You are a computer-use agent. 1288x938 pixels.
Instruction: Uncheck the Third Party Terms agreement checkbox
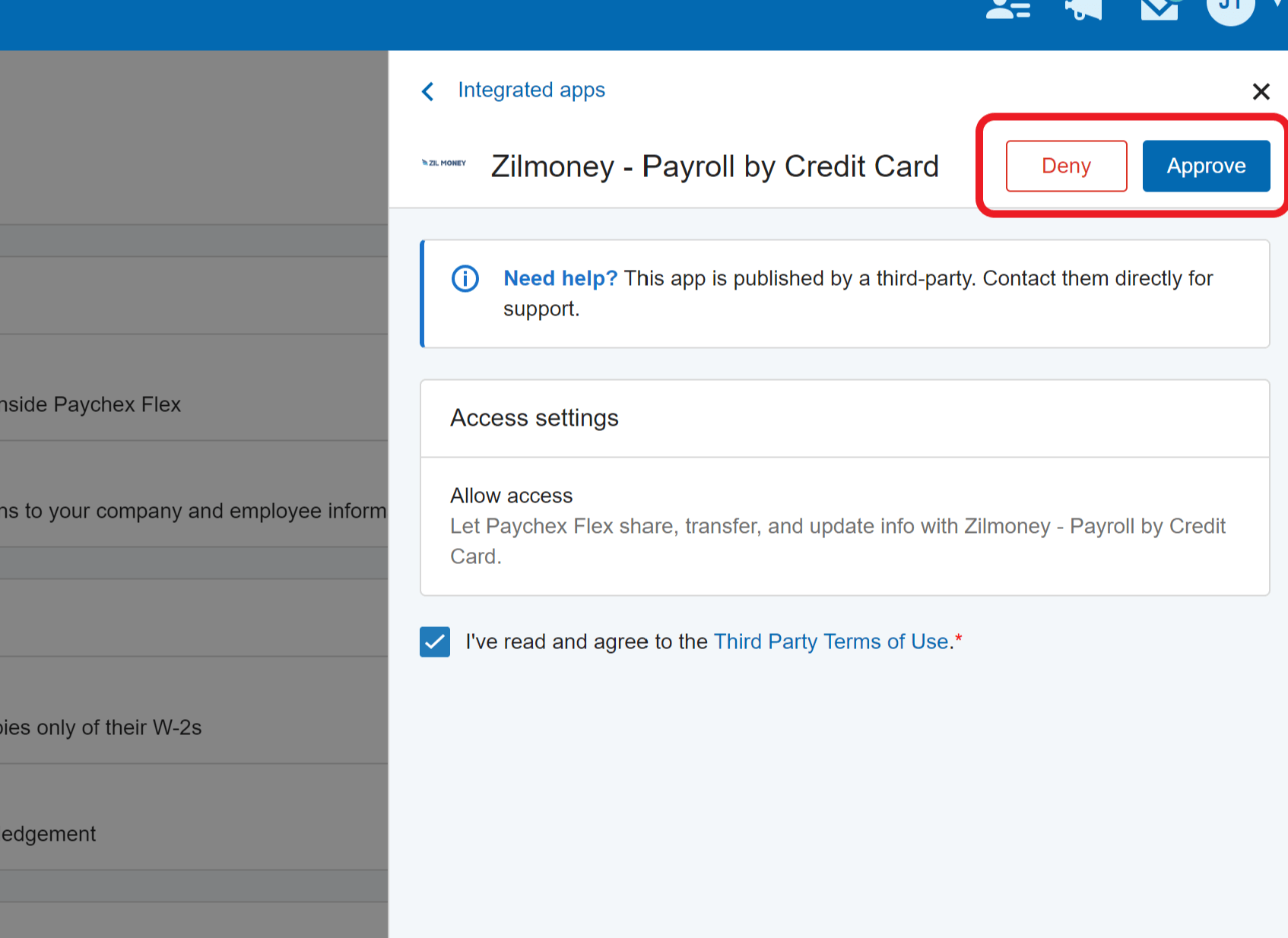(x=435, y=642)
